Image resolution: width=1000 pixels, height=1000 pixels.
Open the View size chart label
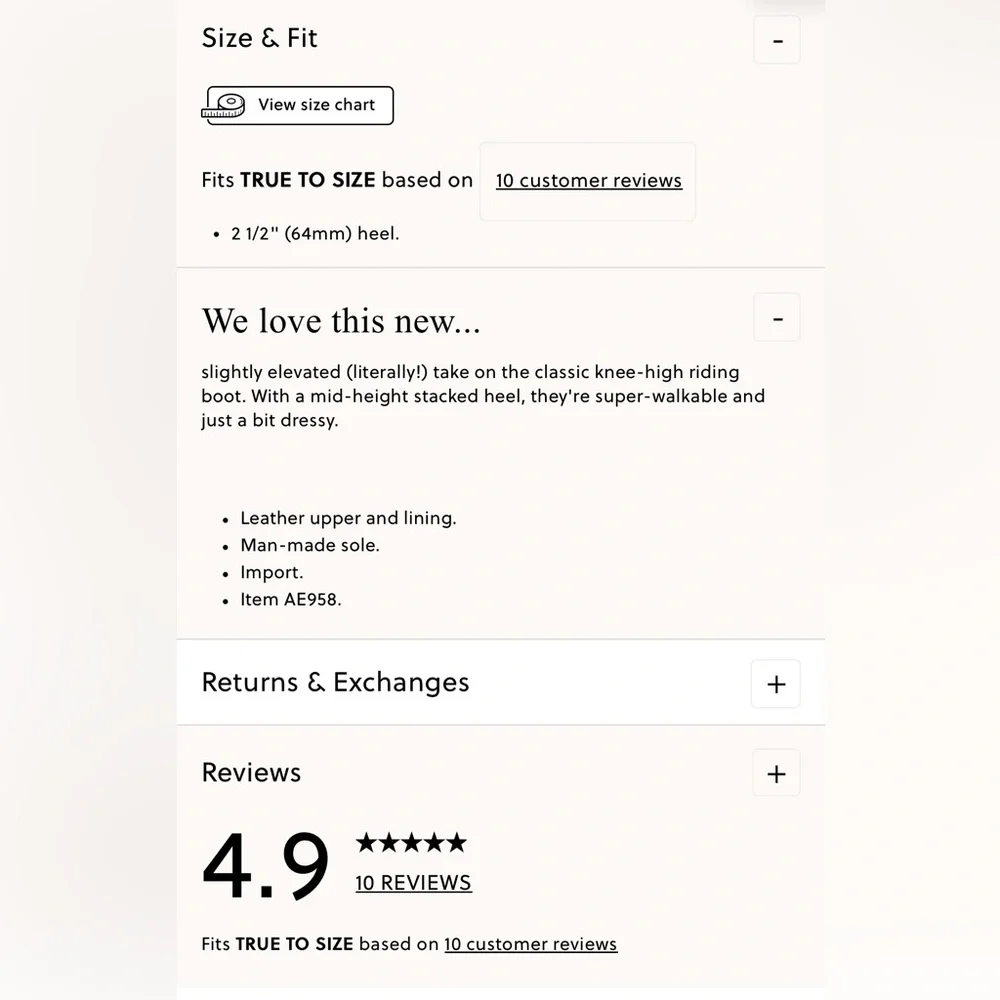316,105
